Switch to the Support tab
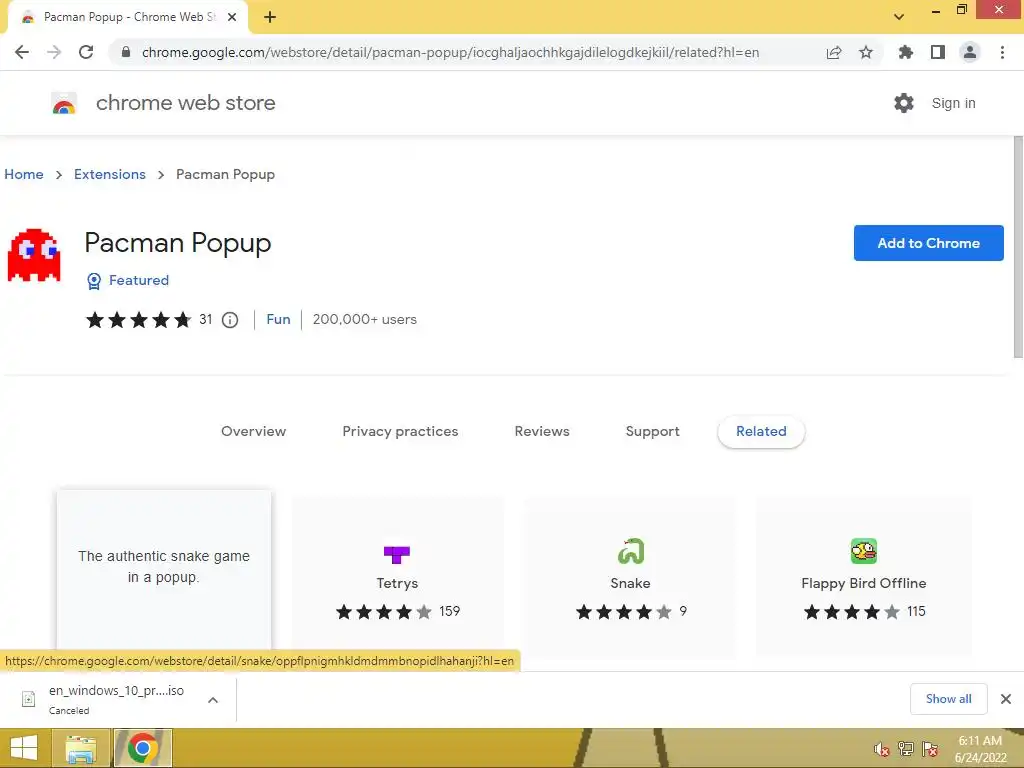Viewport: 1024px width, 768px height. [x=652, y=432]
